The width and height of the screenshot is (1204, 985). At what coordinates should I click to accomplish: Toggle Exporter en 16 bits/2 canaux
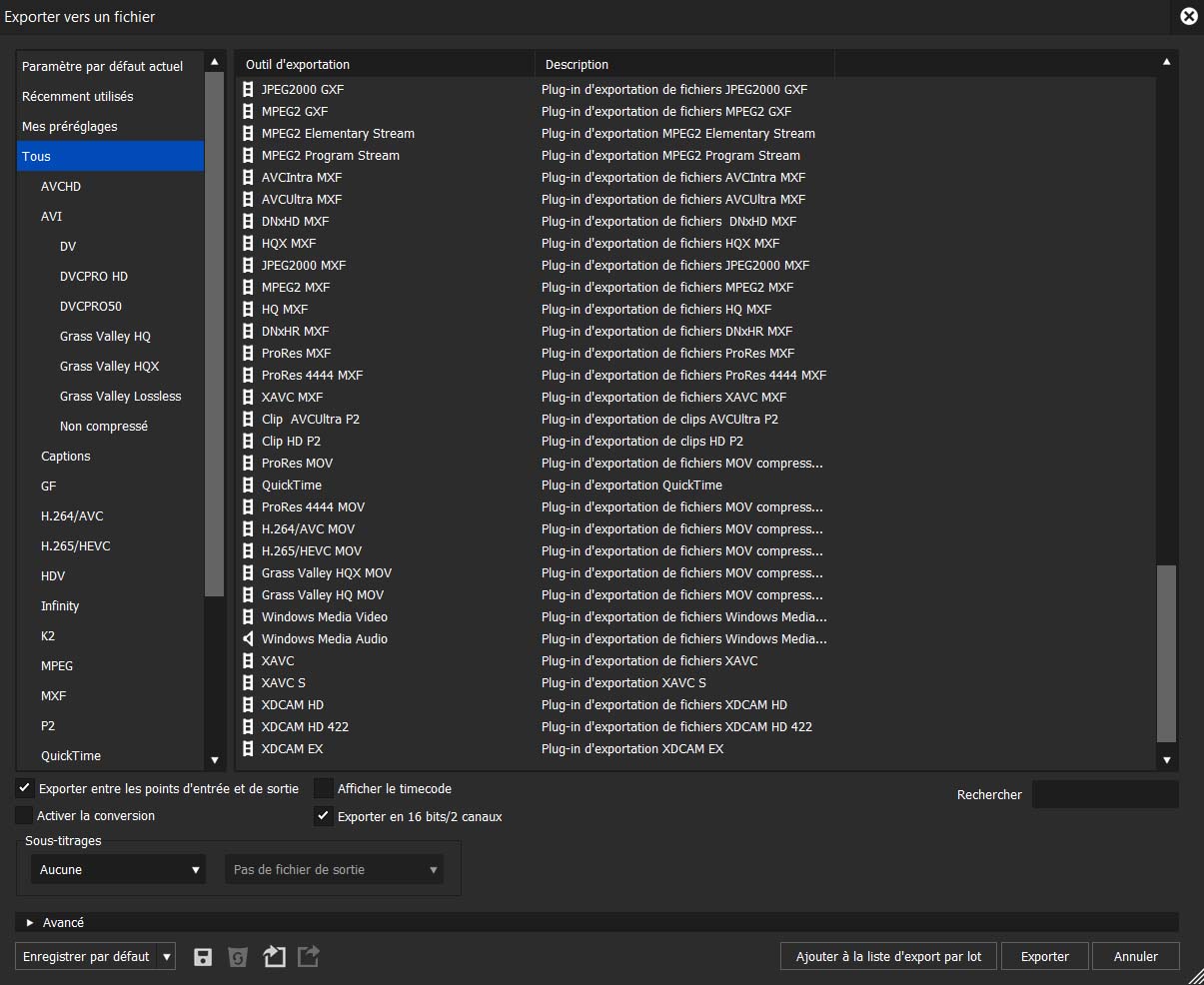pyautogui.click(x=324, y=816)
